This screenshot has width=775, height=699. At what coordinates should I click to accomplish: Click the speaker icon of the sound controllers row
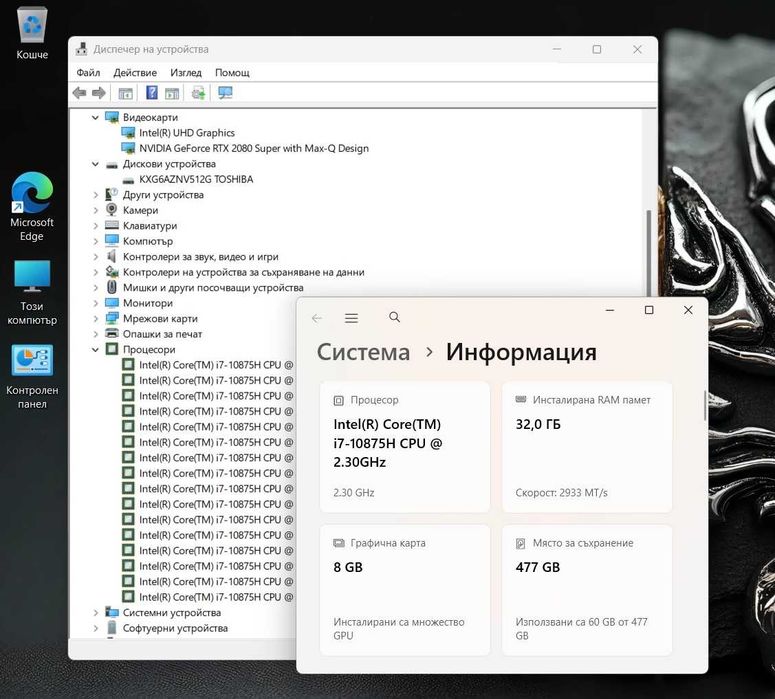(x=112, y=257)
